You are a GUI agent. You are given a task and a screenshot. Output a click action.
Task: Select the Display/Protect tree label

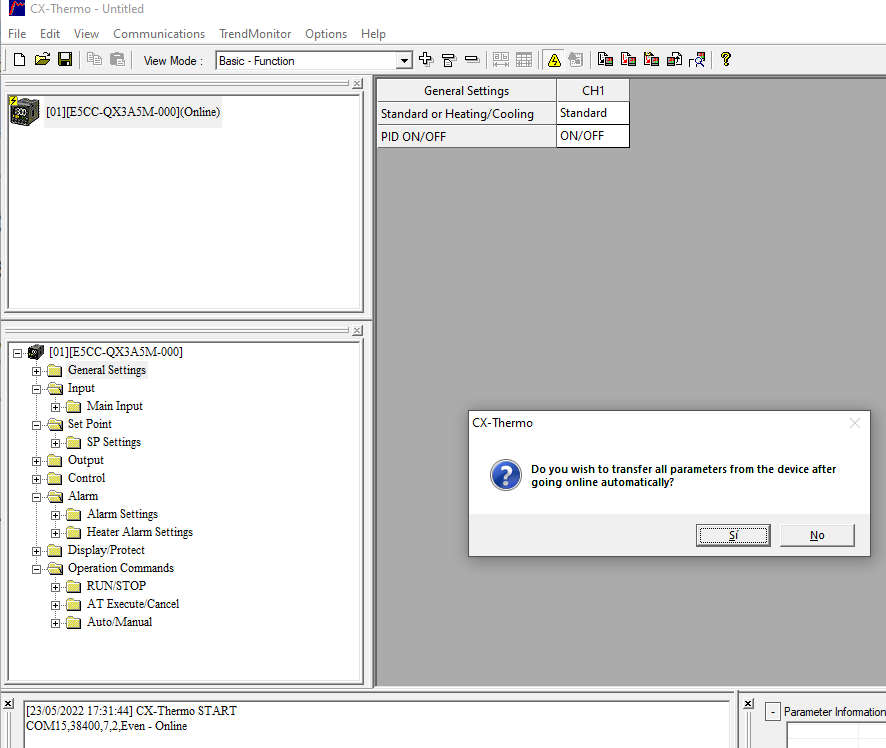pyautogui.click(x=106, y=550)
